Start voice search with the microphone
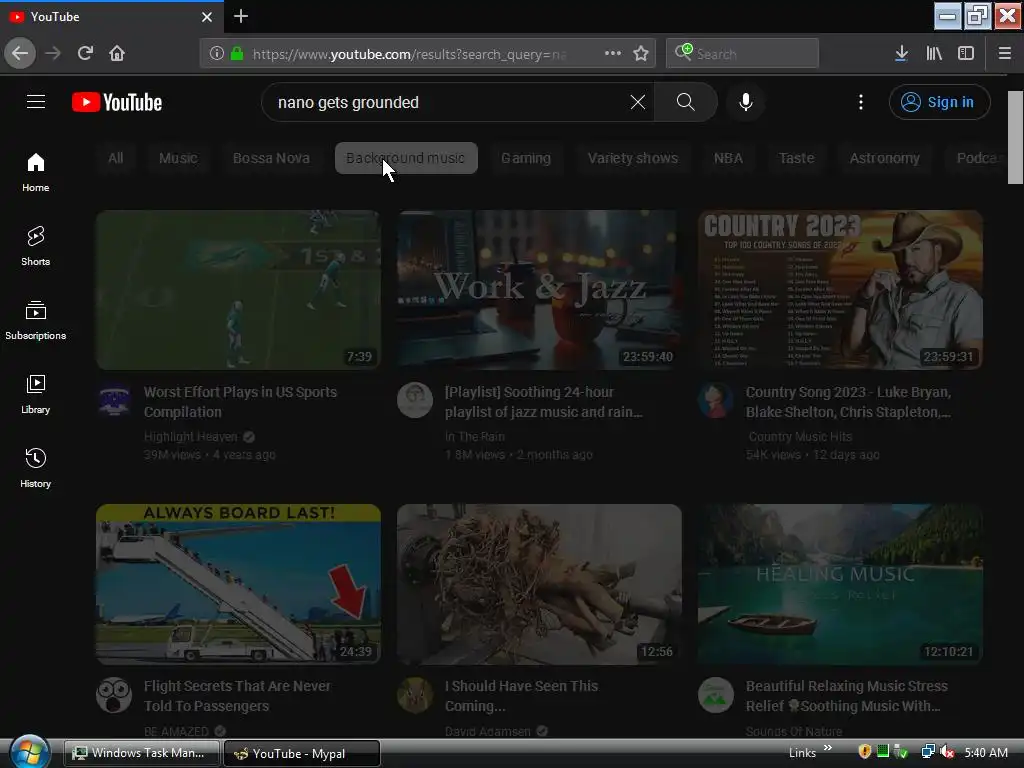Viewport: 1024px width, 768px height. (x=746, y=102)
